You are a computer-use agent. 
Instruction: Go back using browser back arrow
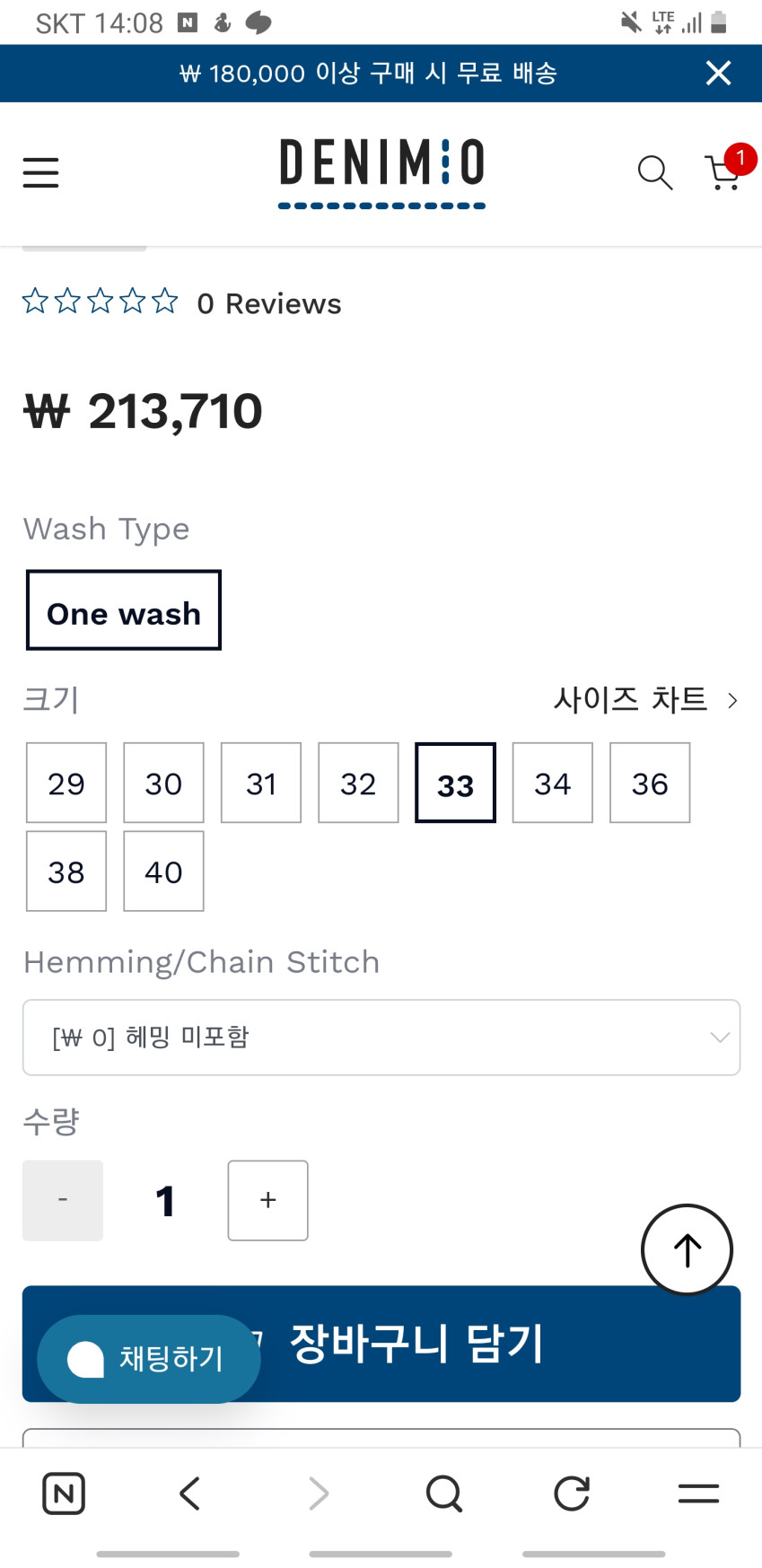point(189,1494)
